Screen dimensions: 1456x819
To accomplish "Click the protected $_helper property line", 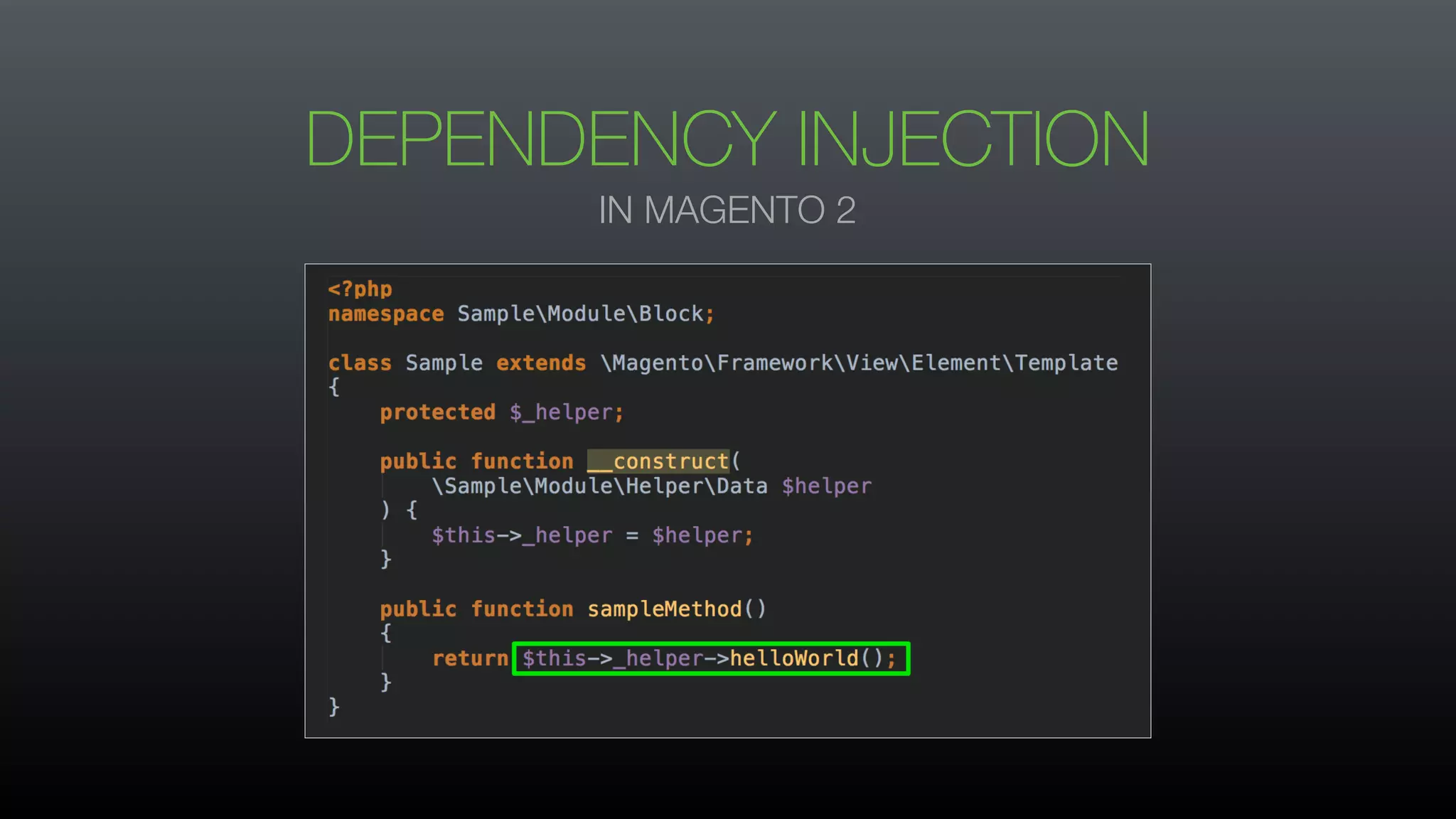I will pyautogui.click(x=501, y=412).
